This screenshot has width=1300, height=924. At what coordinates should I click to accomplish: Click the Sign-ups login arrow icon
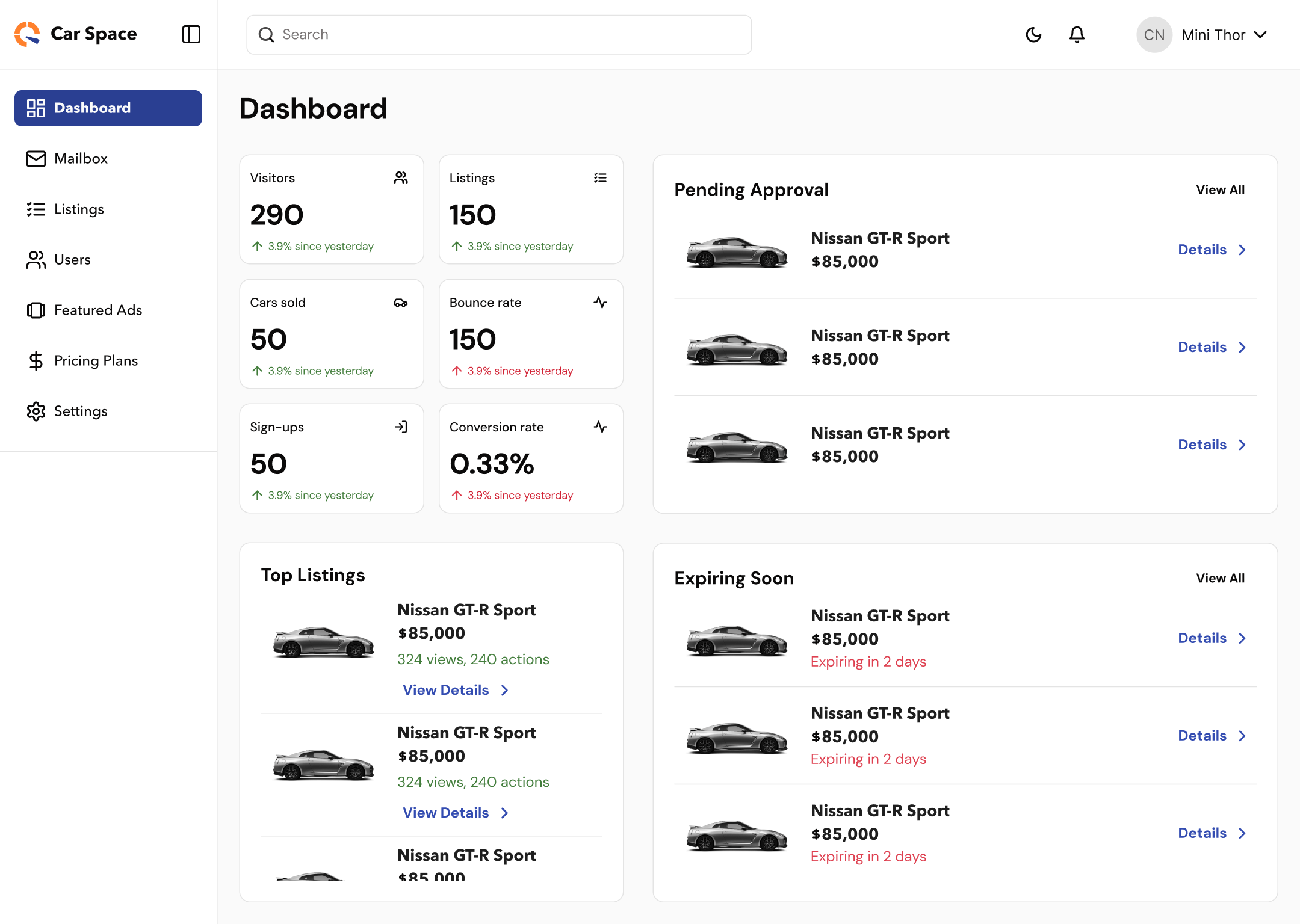coord(401,427)
